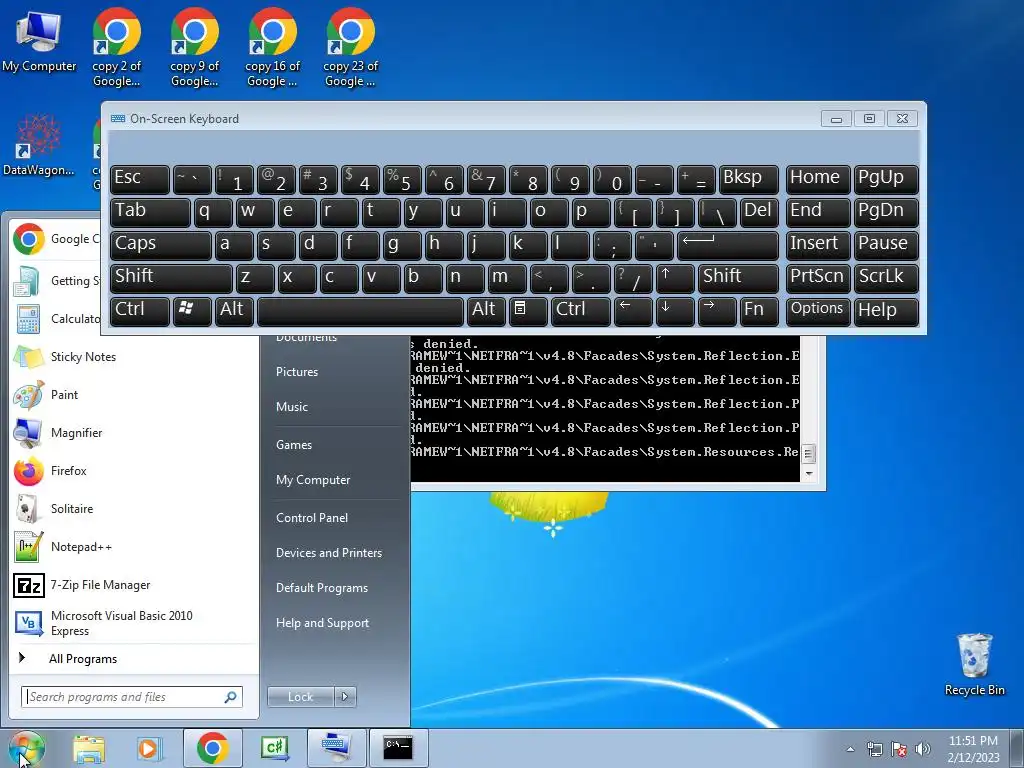Viewport: 1024px width, 768px height.
Task: Select the DataWagon desktop shortcut
Action: (x=39, y=145)
